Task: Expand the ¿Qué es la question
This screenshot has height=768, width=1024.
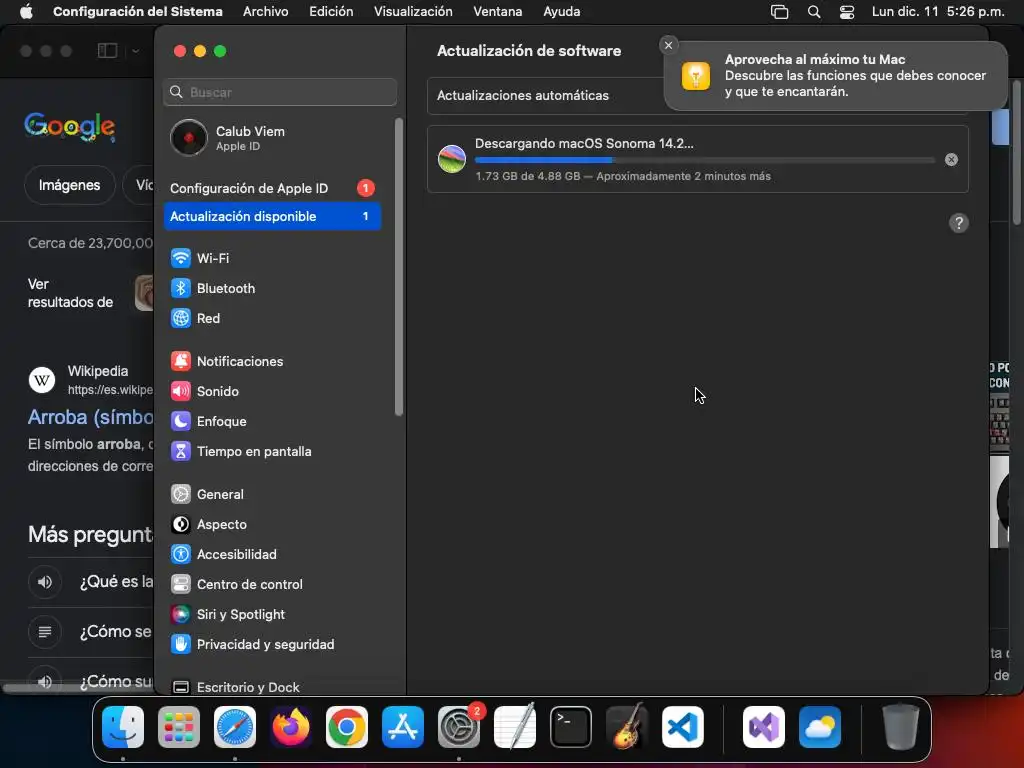Action: [91, 582]
